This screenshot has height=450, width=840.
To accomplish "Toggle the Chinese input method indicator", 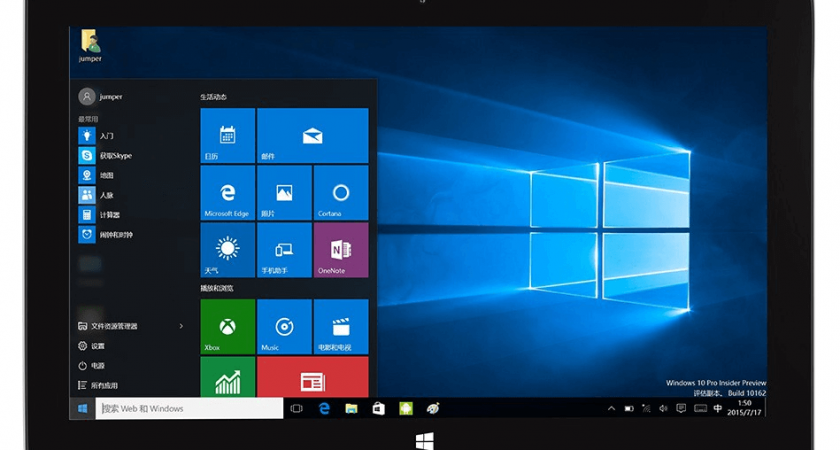I will [x=718, y=409].
